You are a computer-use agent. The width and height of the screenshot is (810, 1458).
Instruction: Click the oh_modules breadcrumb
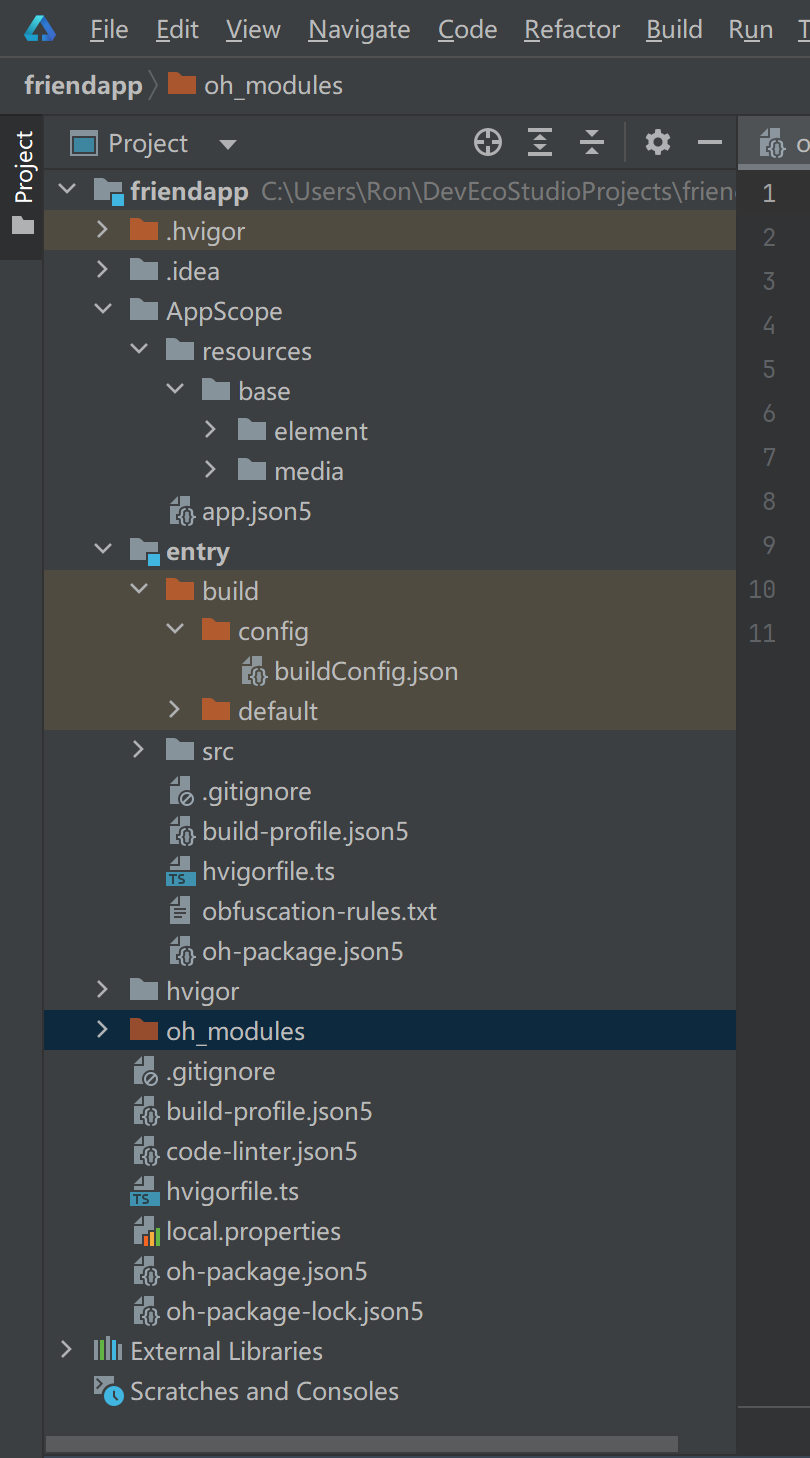(272, 86)
